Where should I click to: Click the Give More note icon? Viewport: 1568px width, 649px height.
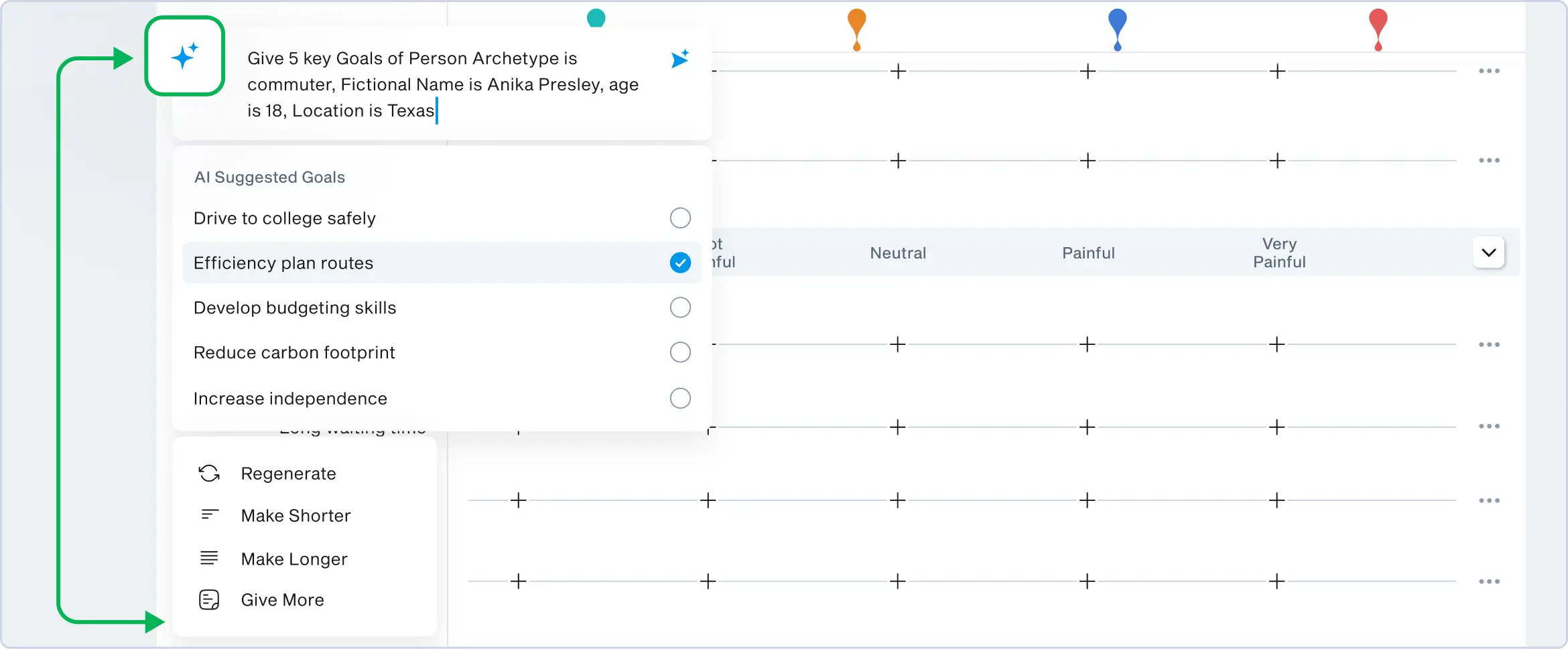[x=209, y=599]
